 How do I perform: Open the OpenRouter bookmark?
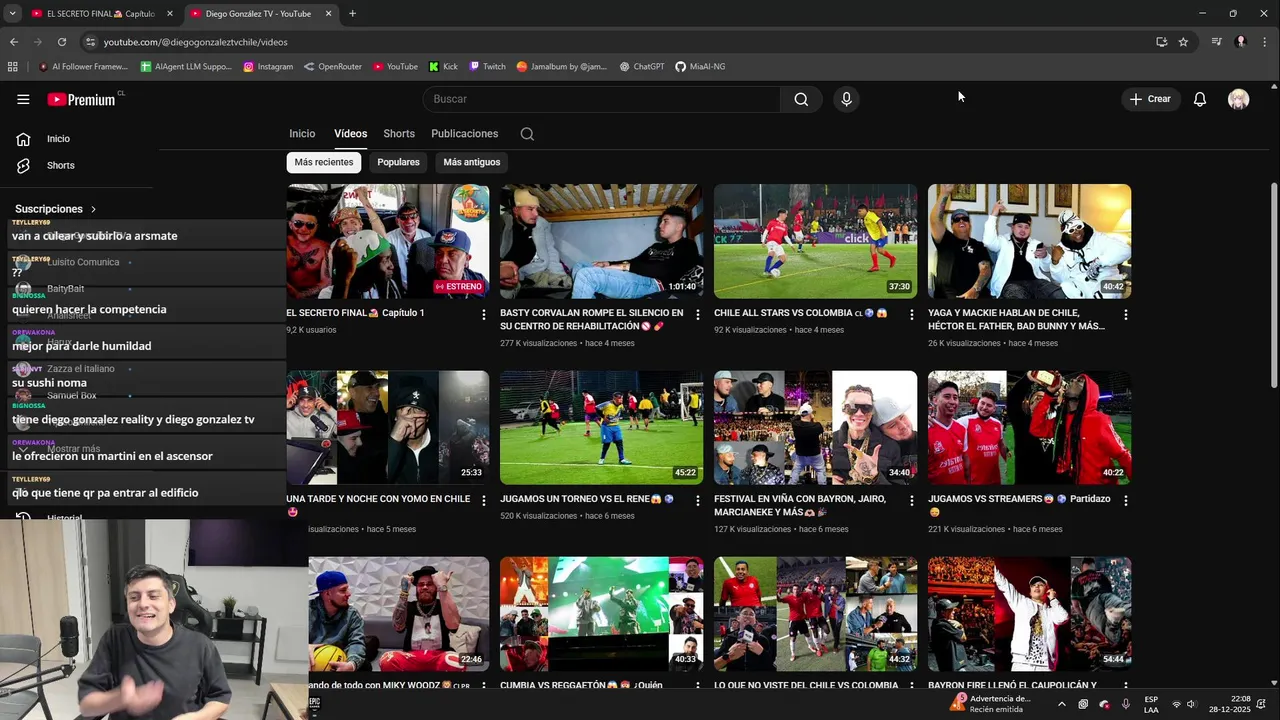click(332, 67)
